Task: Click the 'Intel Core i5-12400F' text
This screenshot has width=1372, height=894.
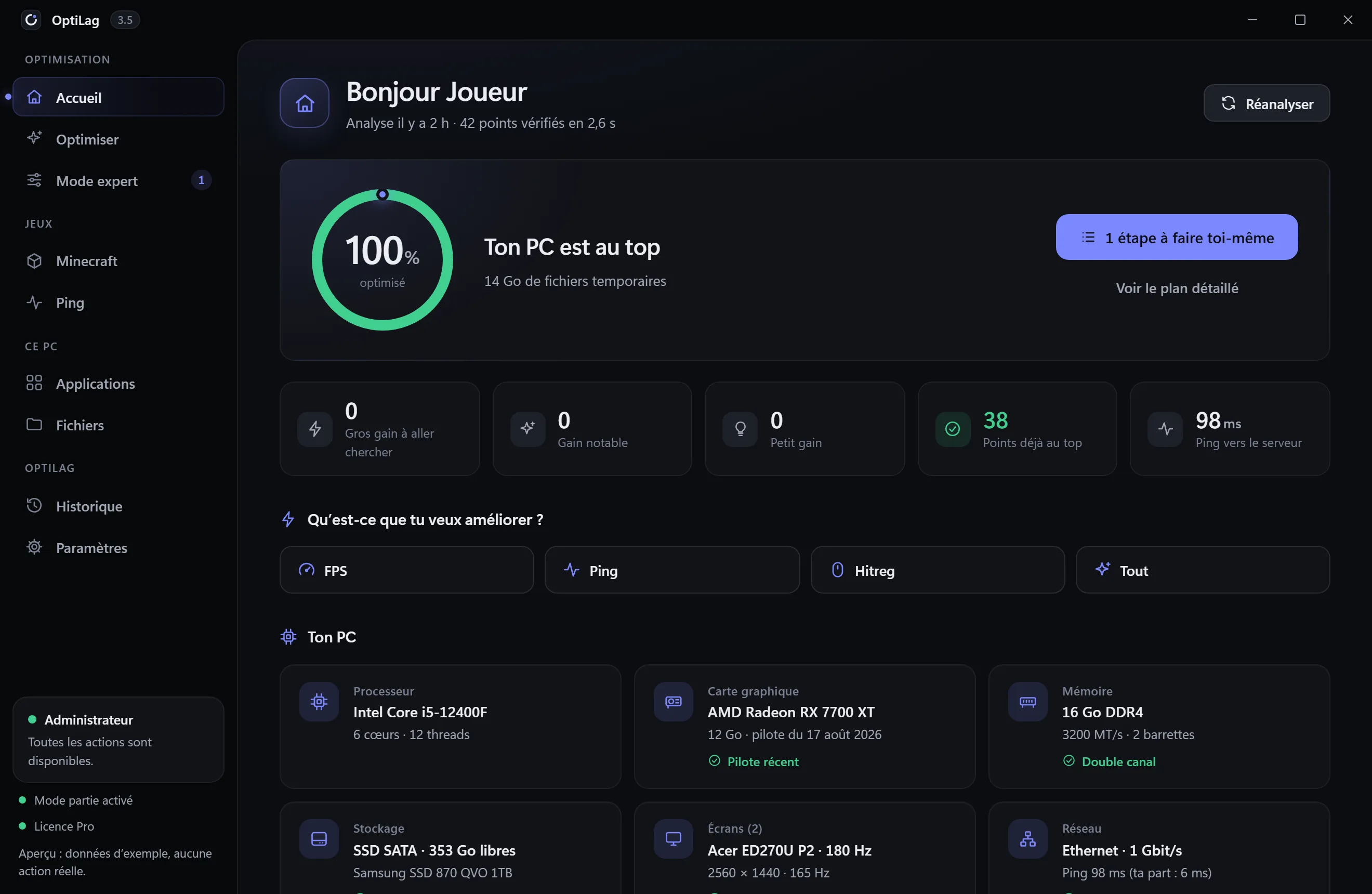Action: click(420, 712)
